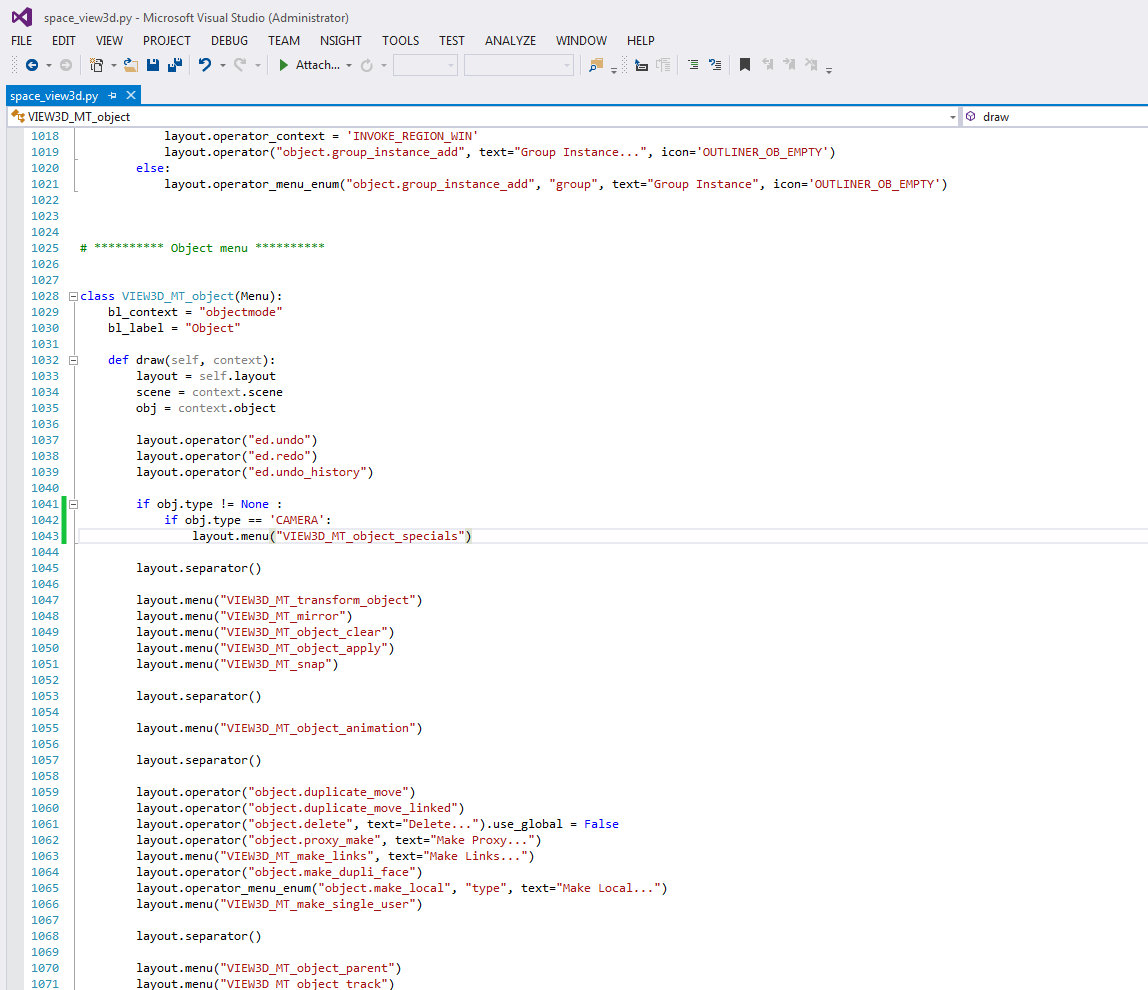This screenshot has width=1148, height=990.
Task: Close the space_view3d.py tab
Action: 129,96
